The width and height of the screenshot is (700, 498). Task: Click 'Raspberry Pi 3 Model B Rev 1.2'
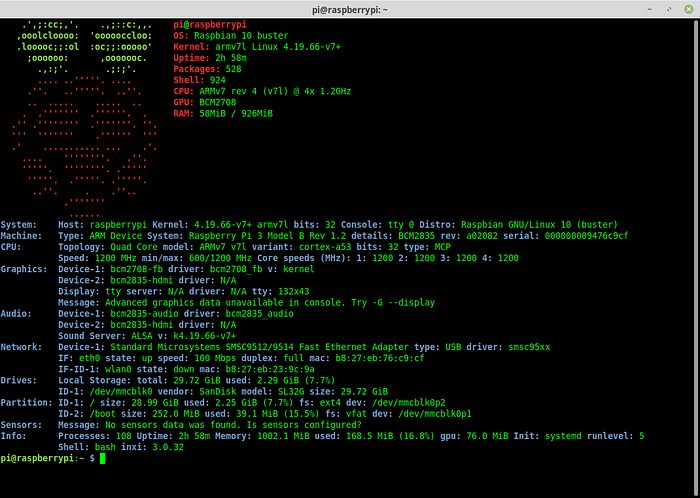(x=268, y=236)
